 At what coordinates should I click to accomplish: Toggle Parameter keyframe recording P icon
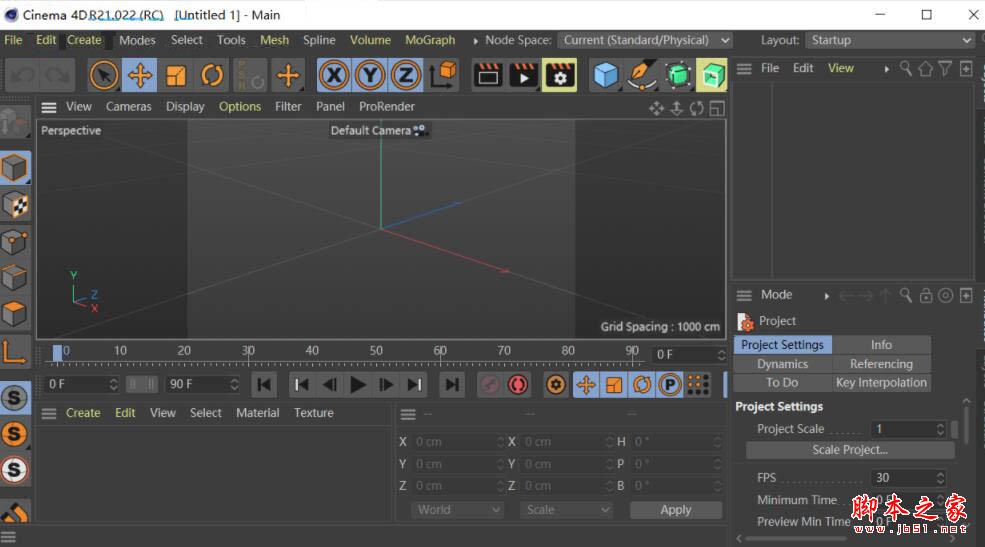coord(670,384)
